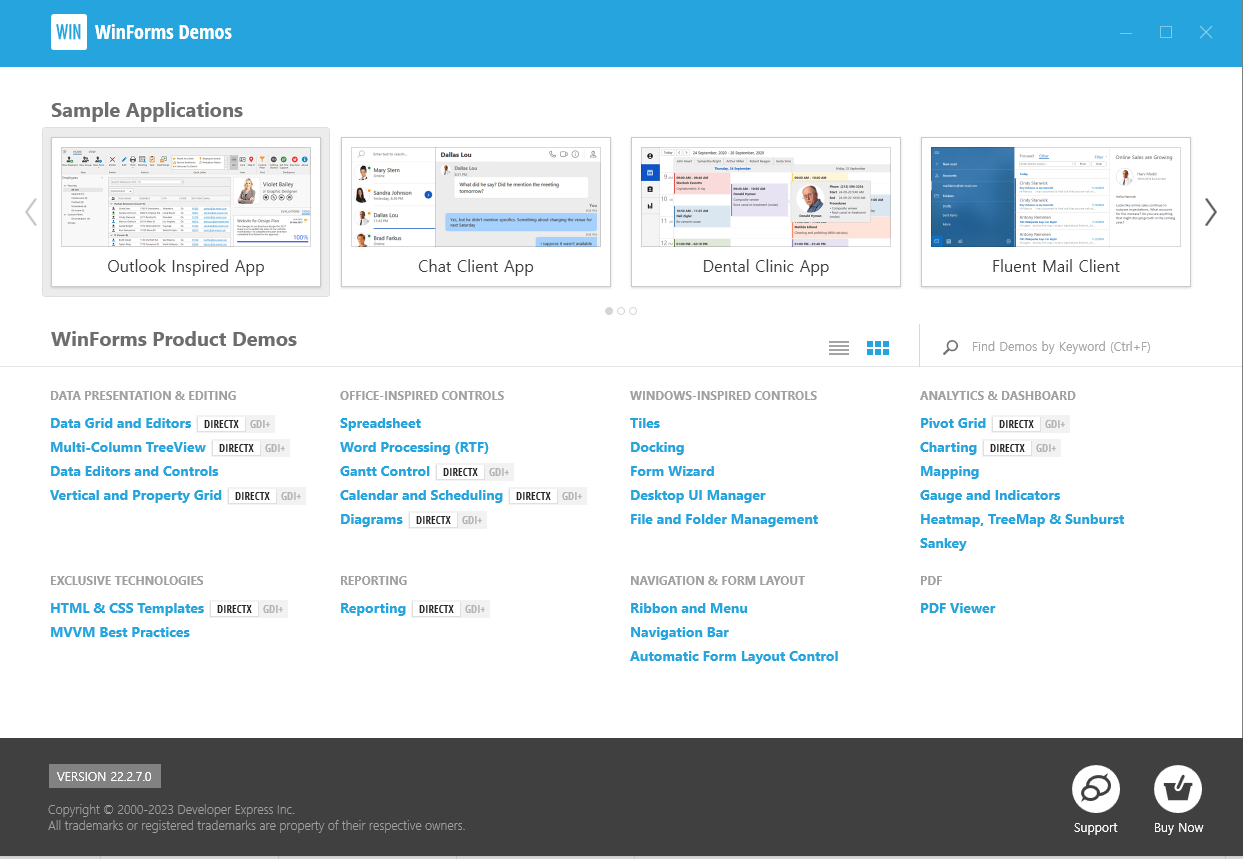The image size is (1243, 859).
Task: Open Mapping demo
Action: point(949,471)
